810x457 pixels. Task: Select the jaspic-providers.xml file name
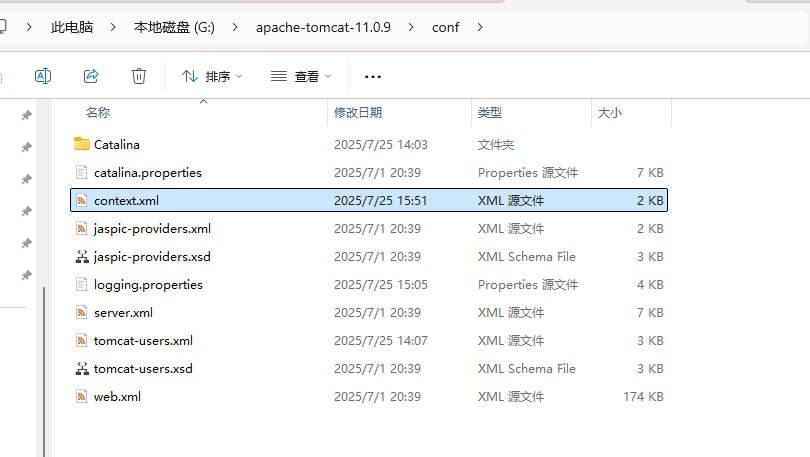(152, 228)
